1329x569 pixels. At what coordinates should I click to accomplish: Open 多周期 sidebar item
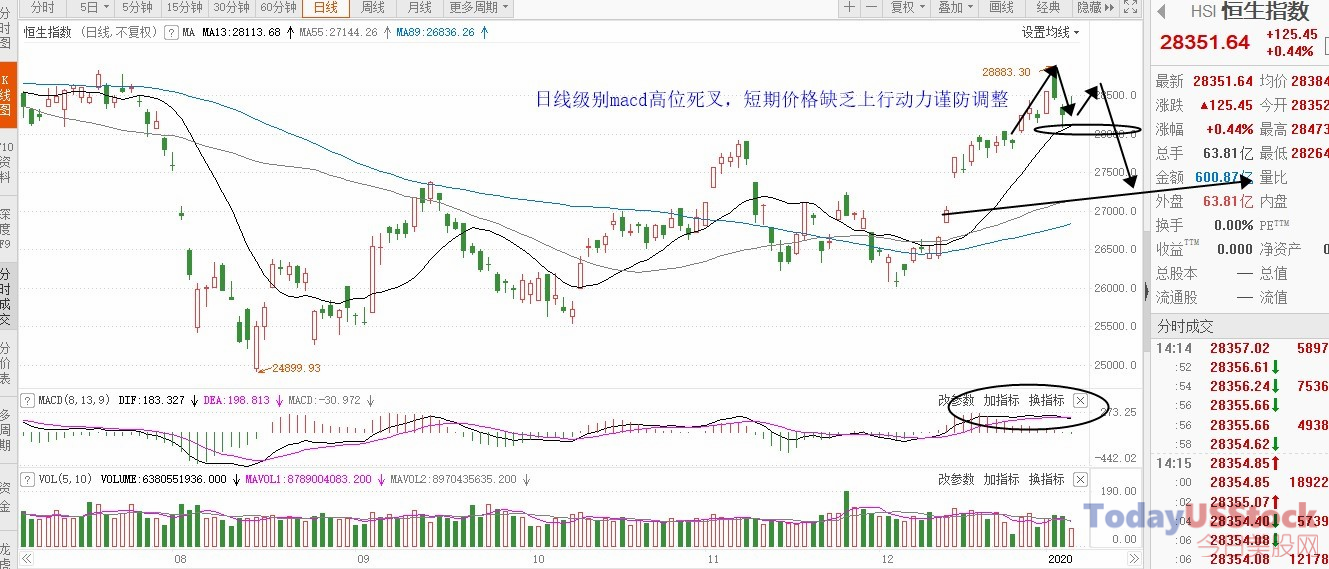click(8, 430)
